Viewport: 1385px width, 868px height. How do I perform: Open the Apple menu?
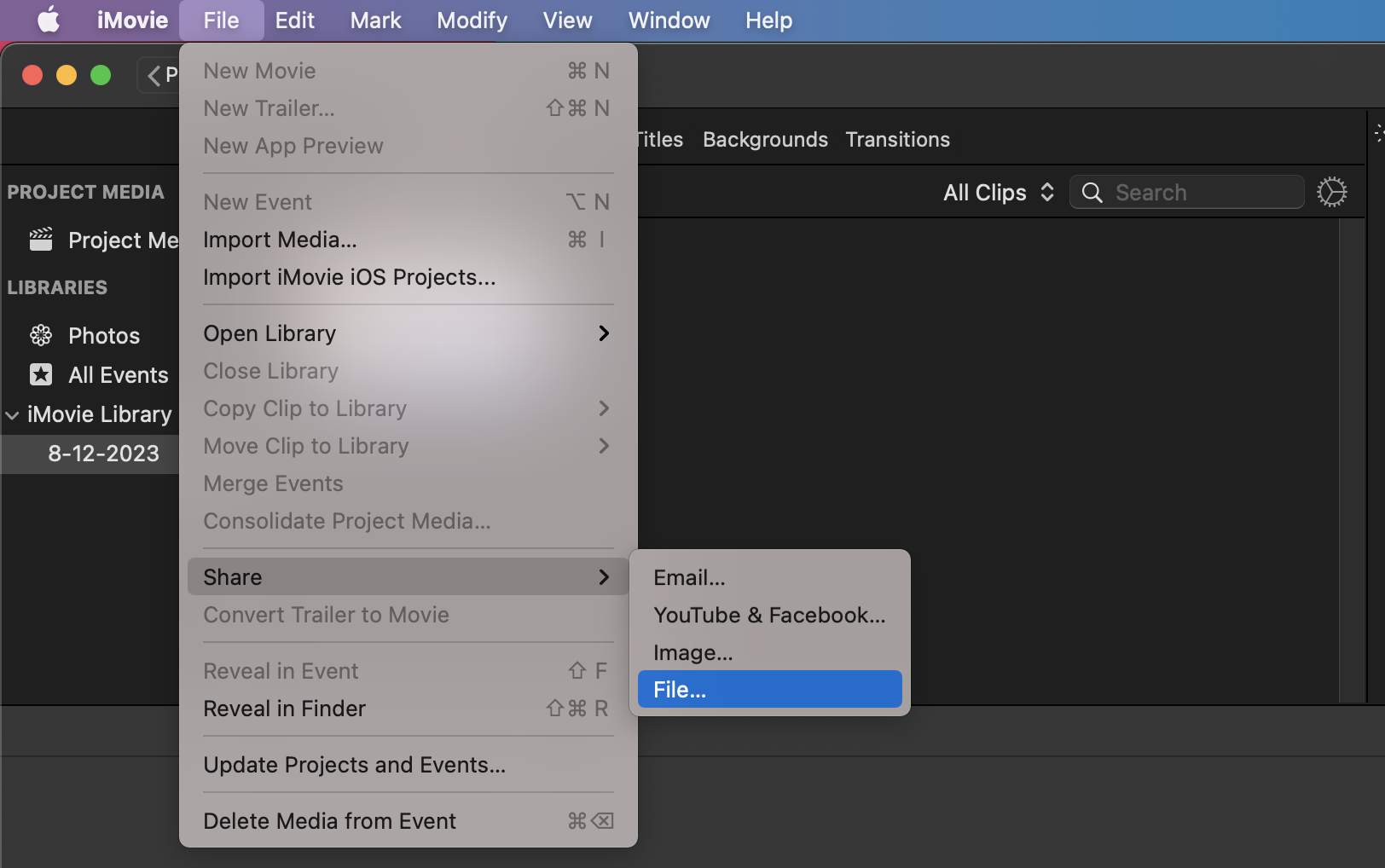coord(49,20)
